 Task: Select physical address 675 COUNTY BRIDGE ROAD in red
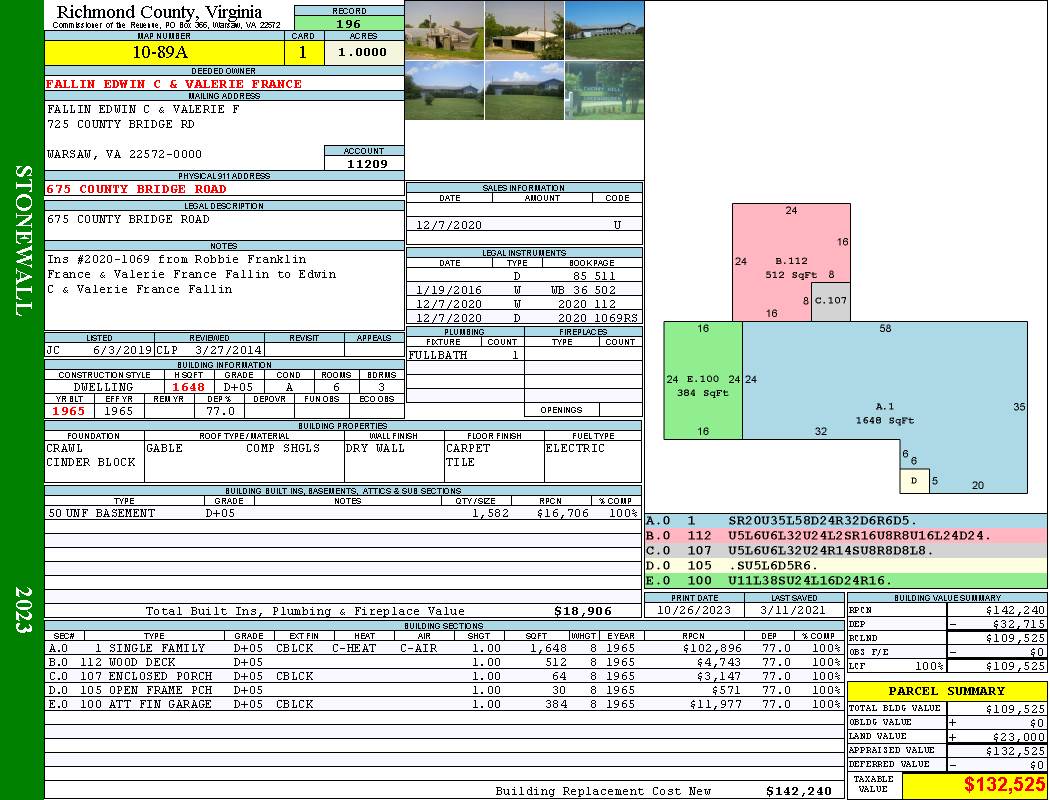point(136,189)
